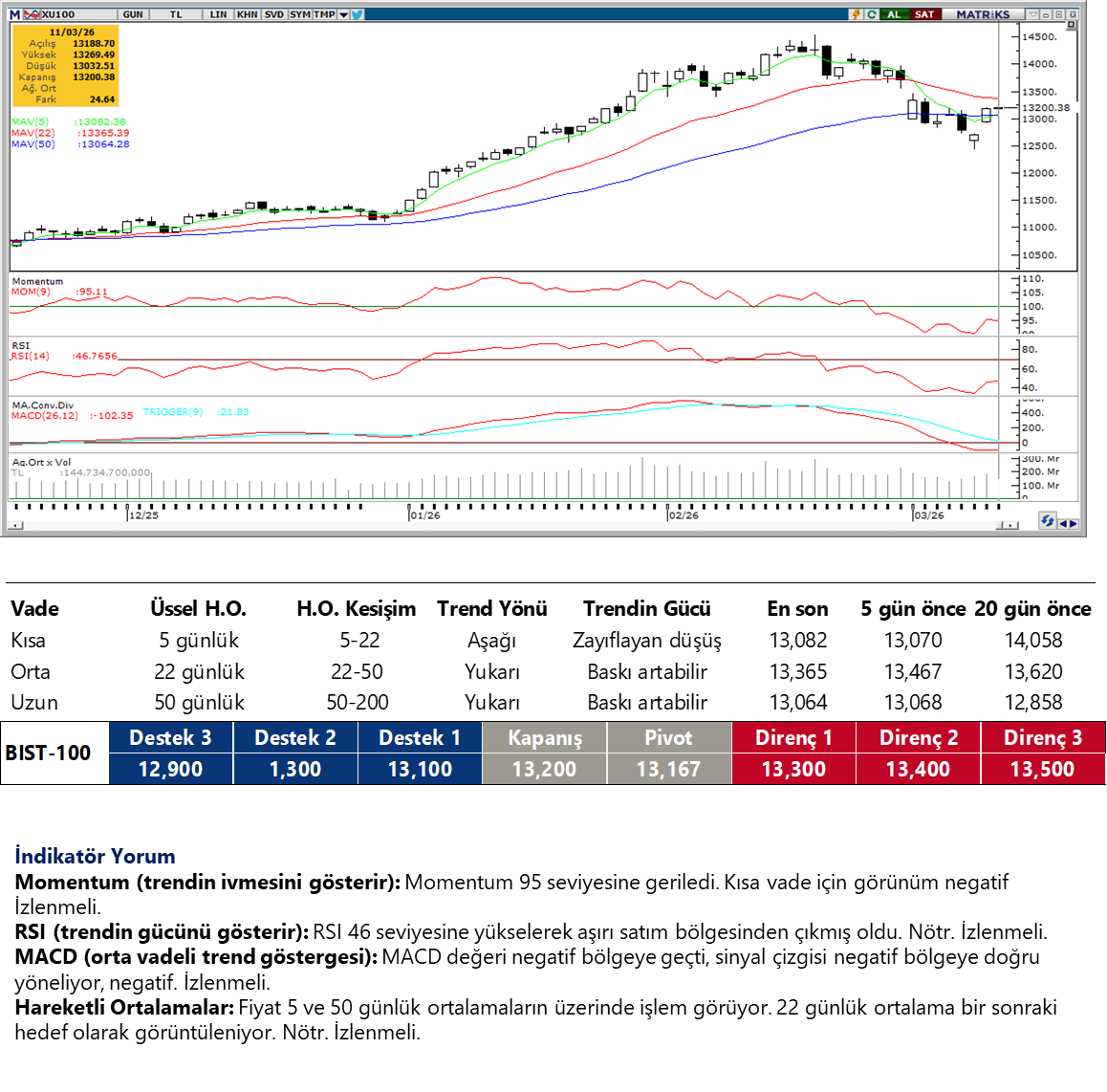Open the chart symbol icon beside XU100
The image size is (1107, 1092).
[32, 14]
